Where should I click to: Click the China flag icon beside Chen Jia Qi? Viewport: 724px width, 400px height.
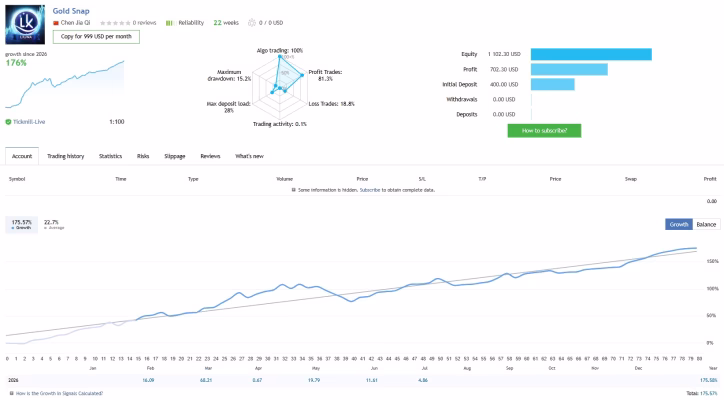[x=55, y=23]
